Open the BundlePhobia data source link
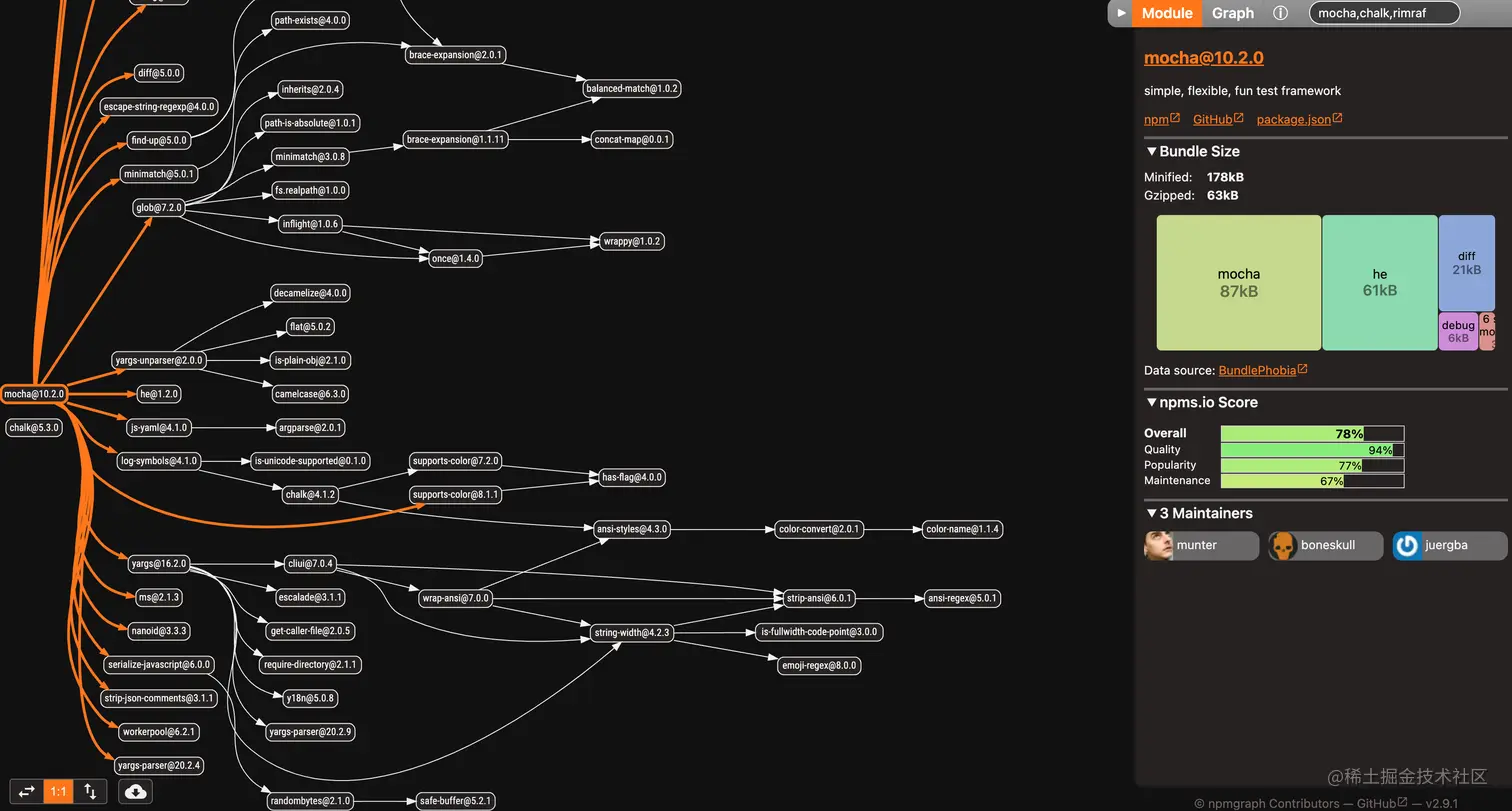Screen dimensions: 1512x811 pyautogui.click(x=1263, y=370)
